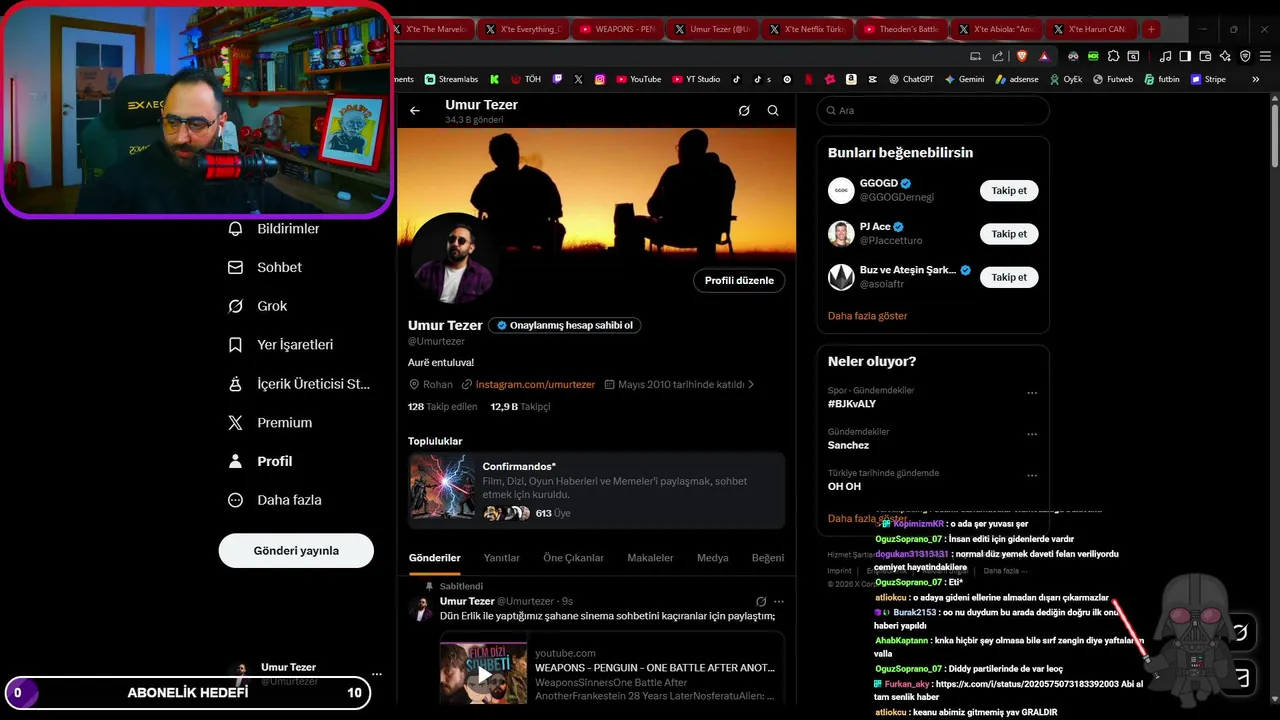Screen dimensions: 1280x720
Task: Switch to X'te Netflix Türkiye browser tab
Action: (806, 29)
